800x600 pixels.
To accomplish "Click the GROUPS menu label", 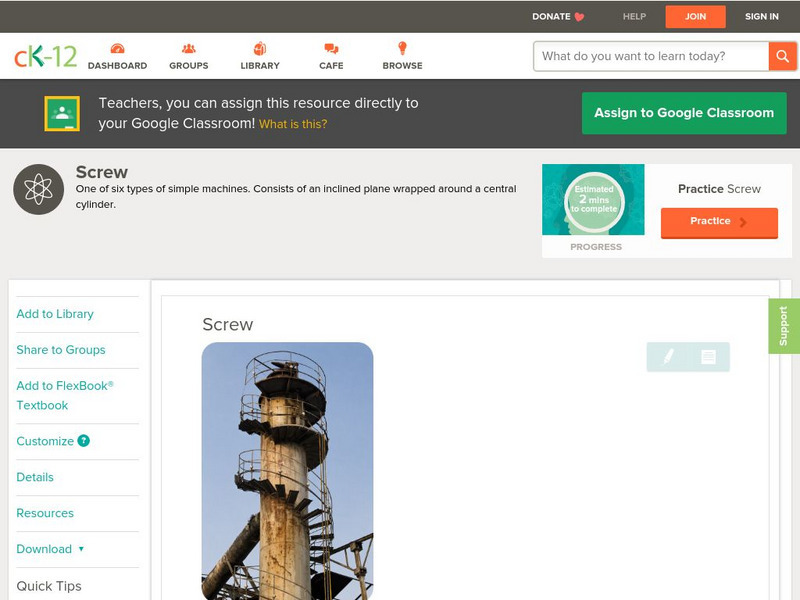I will (x=189, y=66).
